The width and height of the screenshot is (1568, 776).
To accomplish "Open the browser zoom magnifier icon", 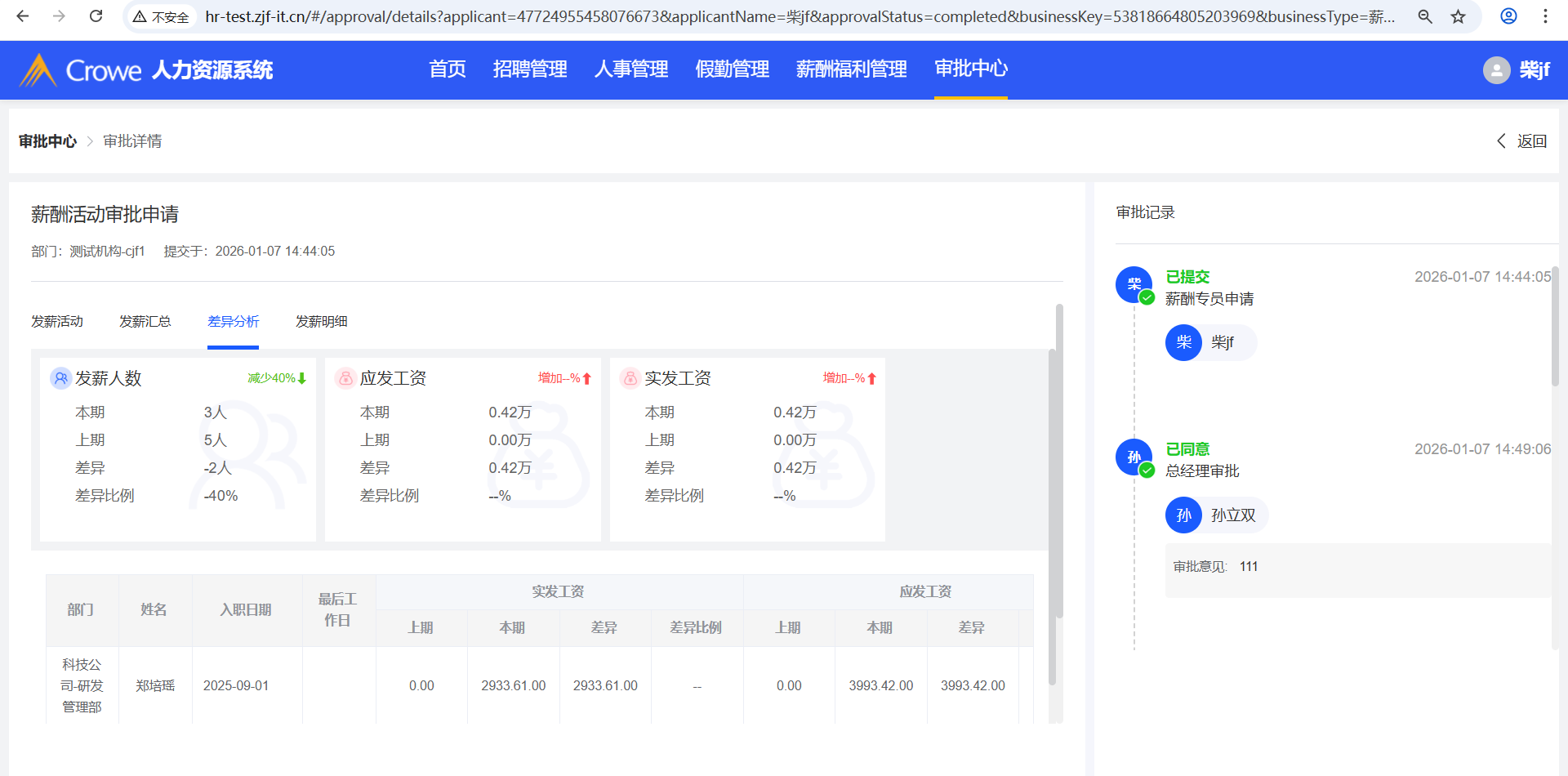I will pyautogui.click(x=1425, y=16).
